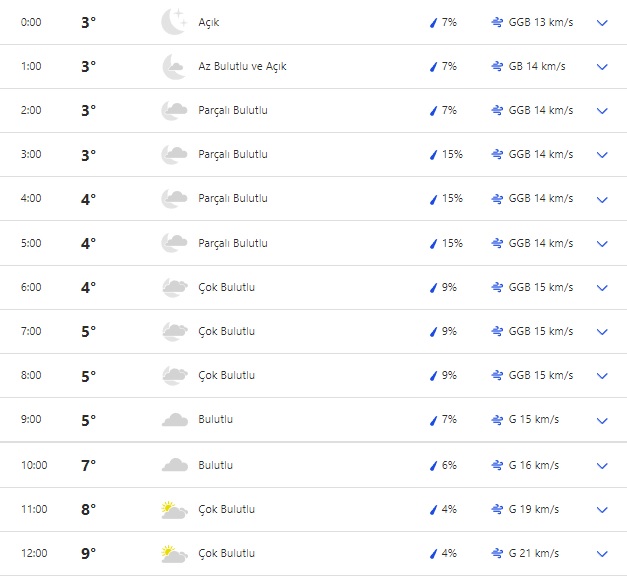Viewport: 627px width, 577px height.
Task: Click the raindrop icon in the 10:00 row
Action: pyautogui.click(x=433, y=465)
